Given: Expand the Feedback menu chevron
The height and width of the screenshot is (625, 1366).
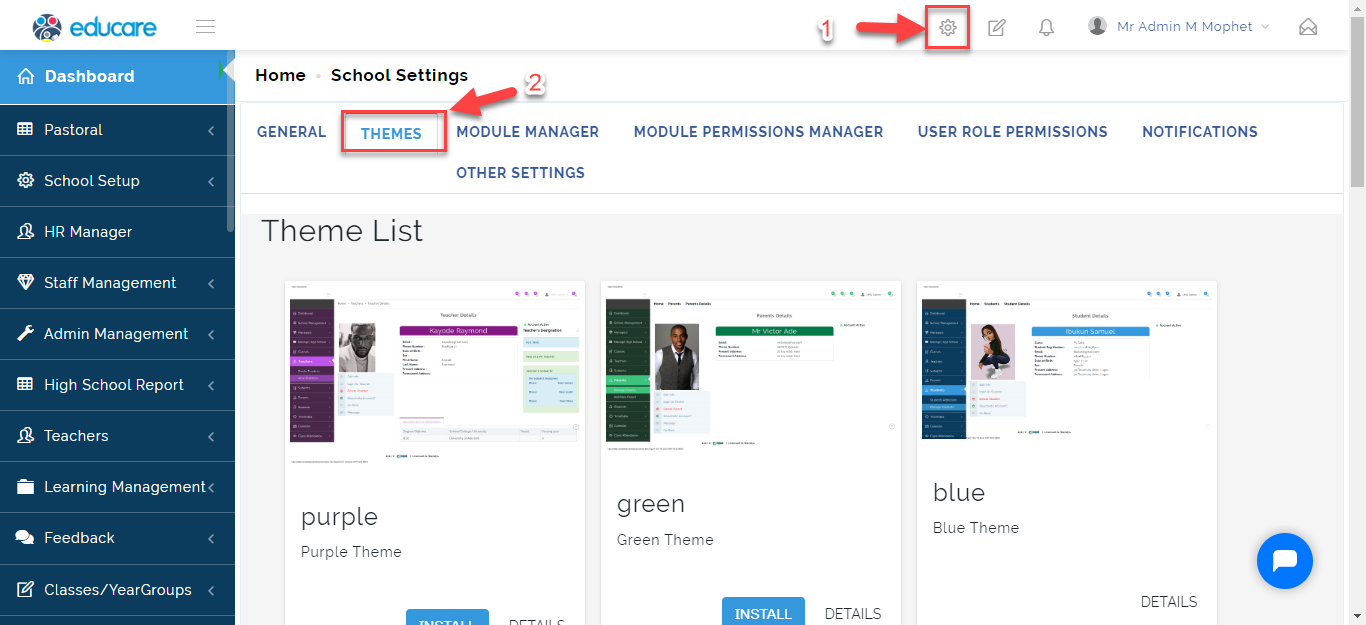Looking at the screenshot, I should [211, 539].
